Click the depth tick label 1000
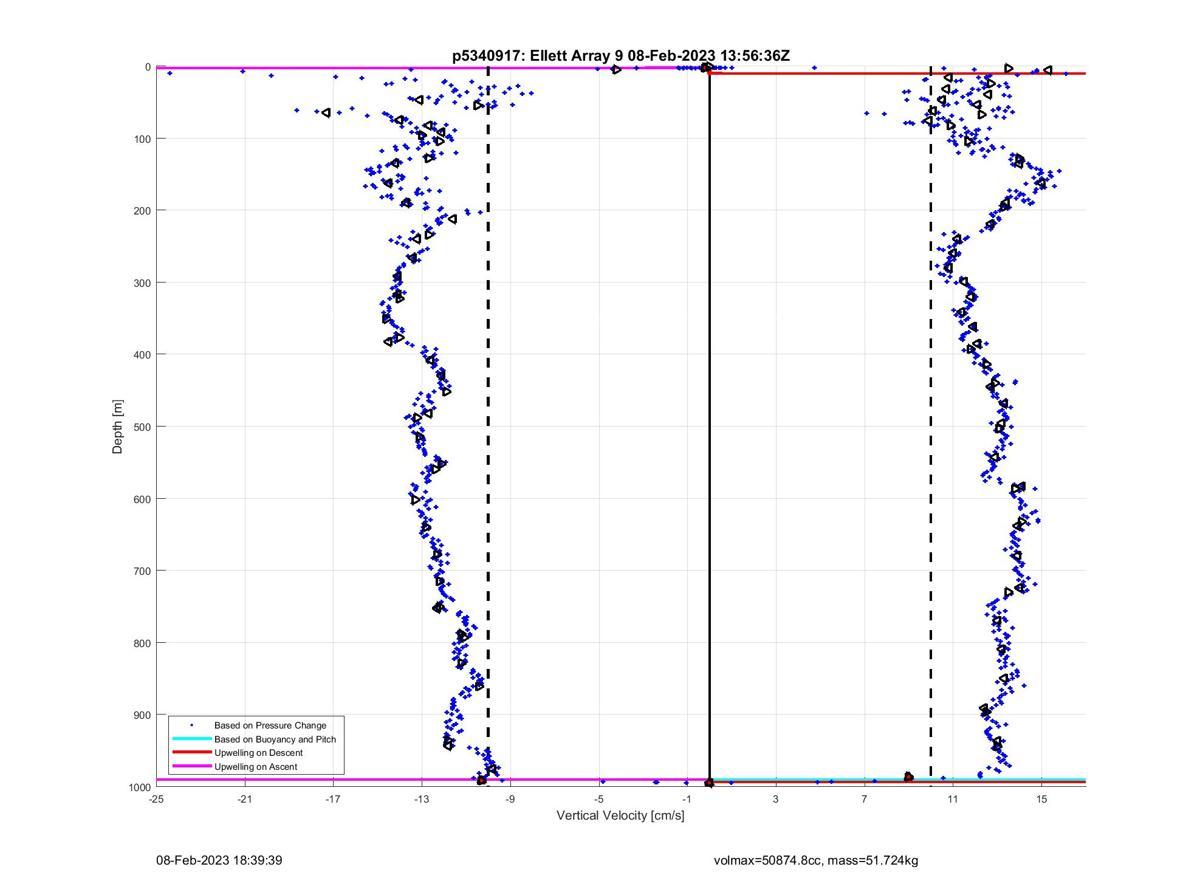1200x885 pixels. point(139,787)
